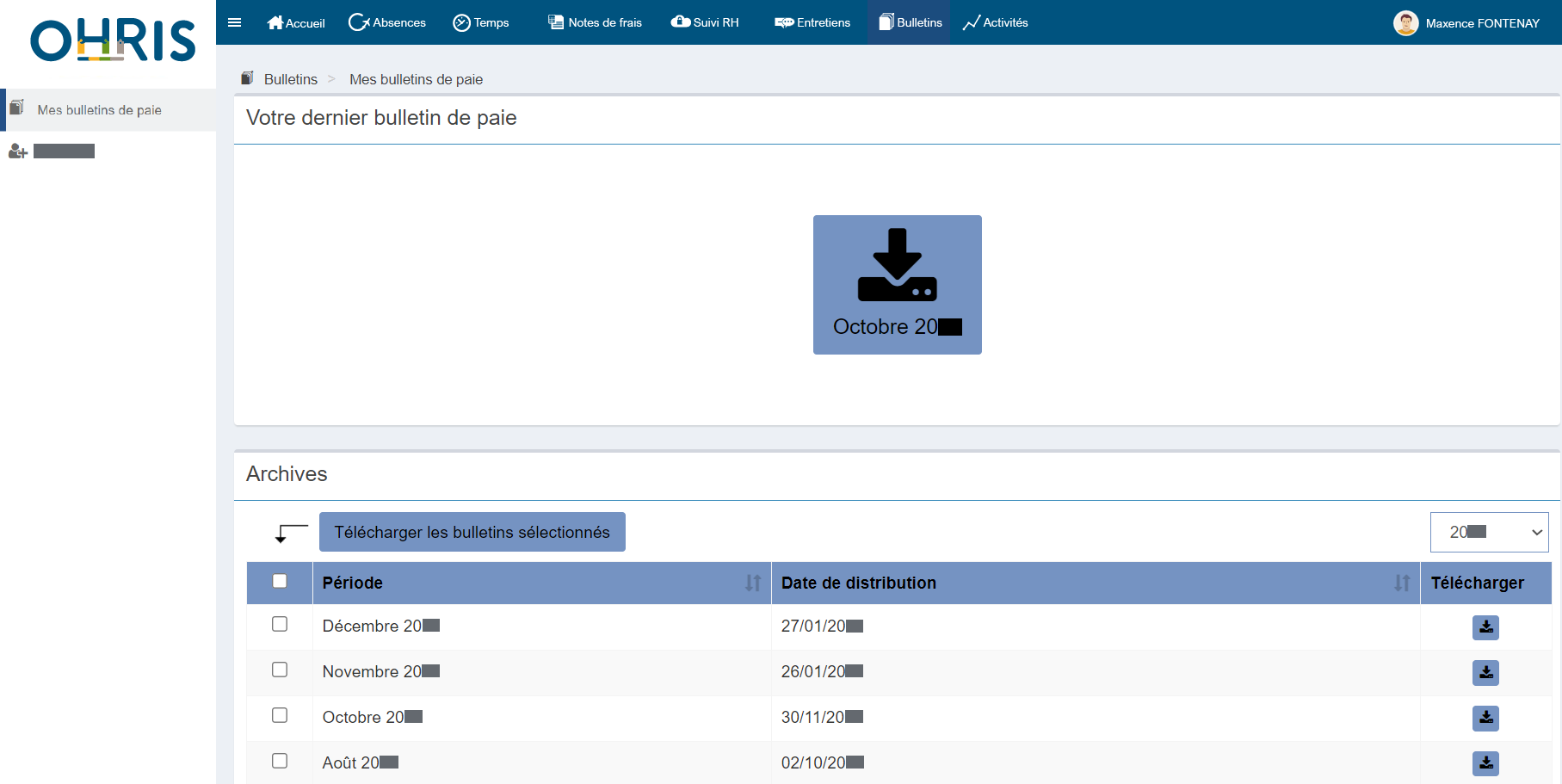Click Télécharger les bulletins sélectionnés button
Screen dimensions: 1562x784
[x=472, y=532]
